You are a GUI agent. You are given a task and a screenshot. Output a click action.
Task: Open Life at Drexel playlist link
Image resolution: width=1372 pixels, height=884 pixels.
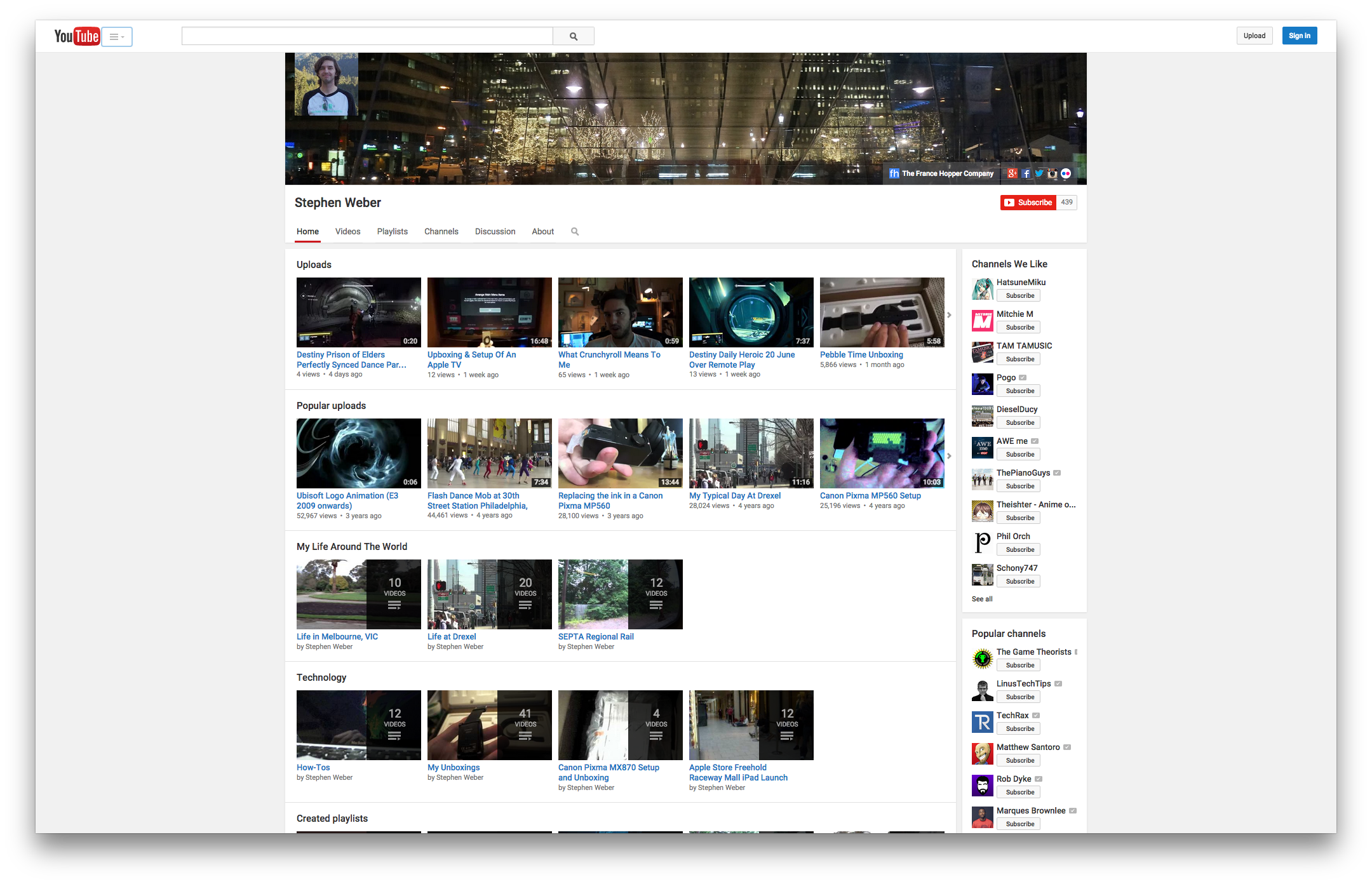click(x=452, y=637)
